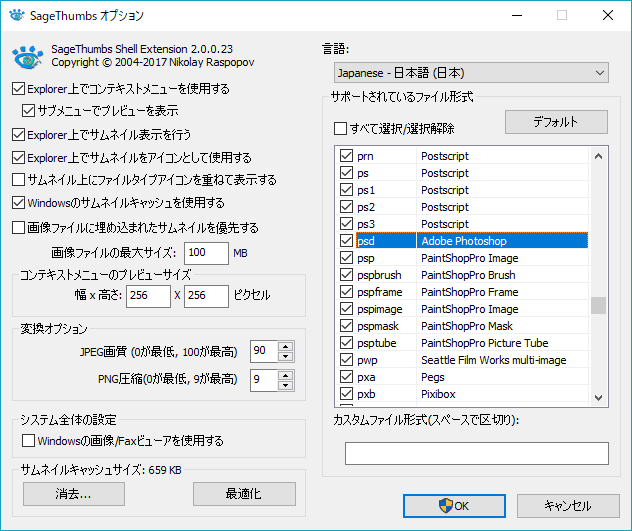The height and width of the screenshot is (531, 632).
Task: Uncheck the prn file type checkbox
Action: click(x=346, y=156)
